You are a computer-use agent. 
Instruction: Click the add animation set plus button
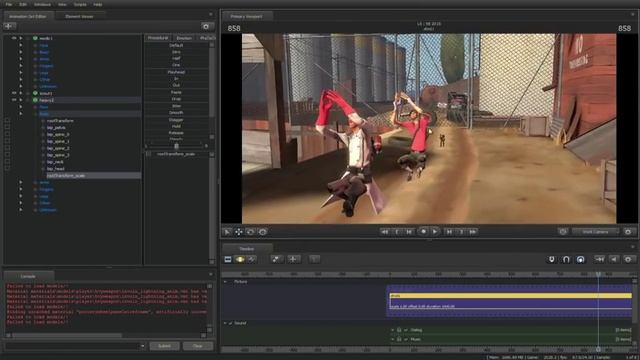click(9, 26)
